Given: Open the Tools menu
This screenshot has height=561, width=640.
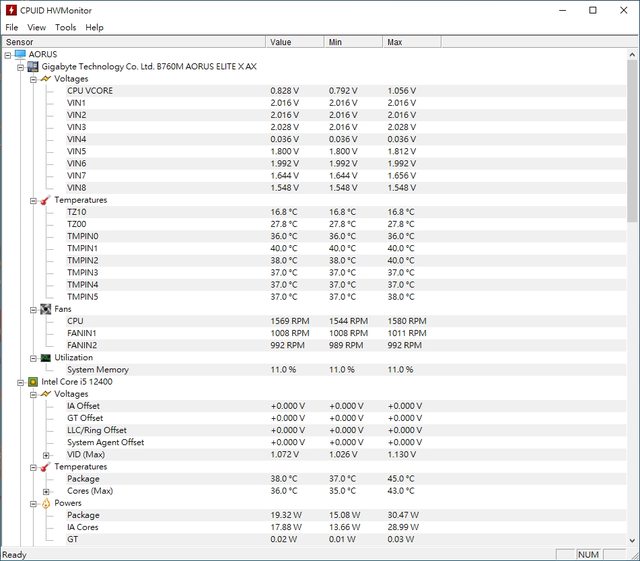Looking at the screenshot, I should point(66,27).
